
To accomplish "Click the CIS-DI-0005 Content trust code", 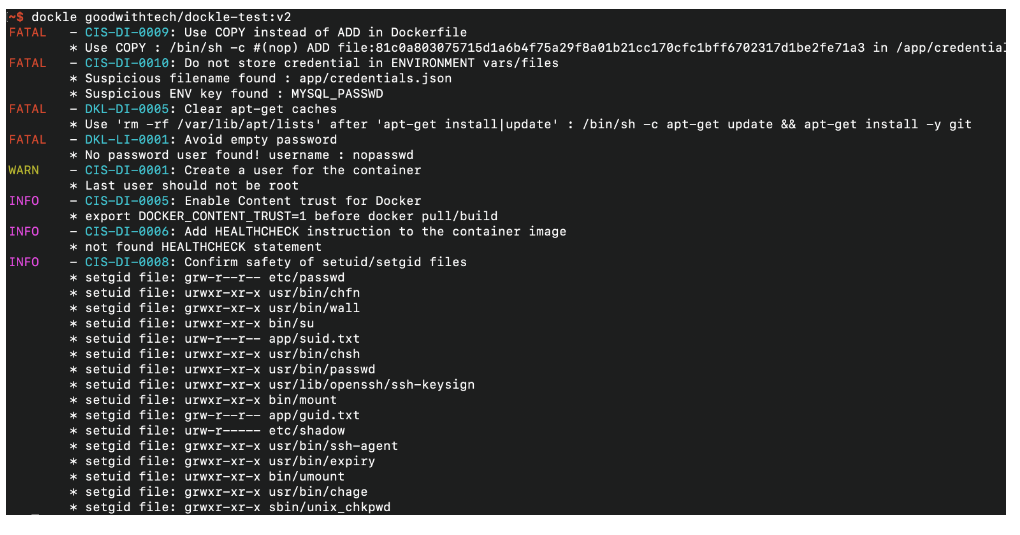I will click(x=126, y=201).
